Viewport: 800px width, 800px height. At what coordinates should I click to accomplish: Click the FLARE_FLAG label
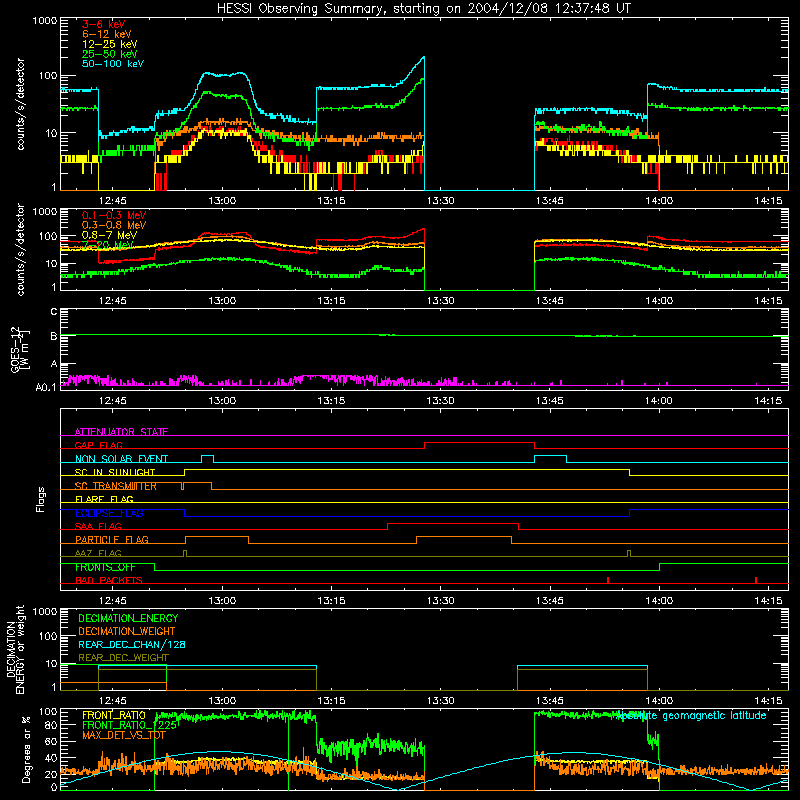point(104,499)
